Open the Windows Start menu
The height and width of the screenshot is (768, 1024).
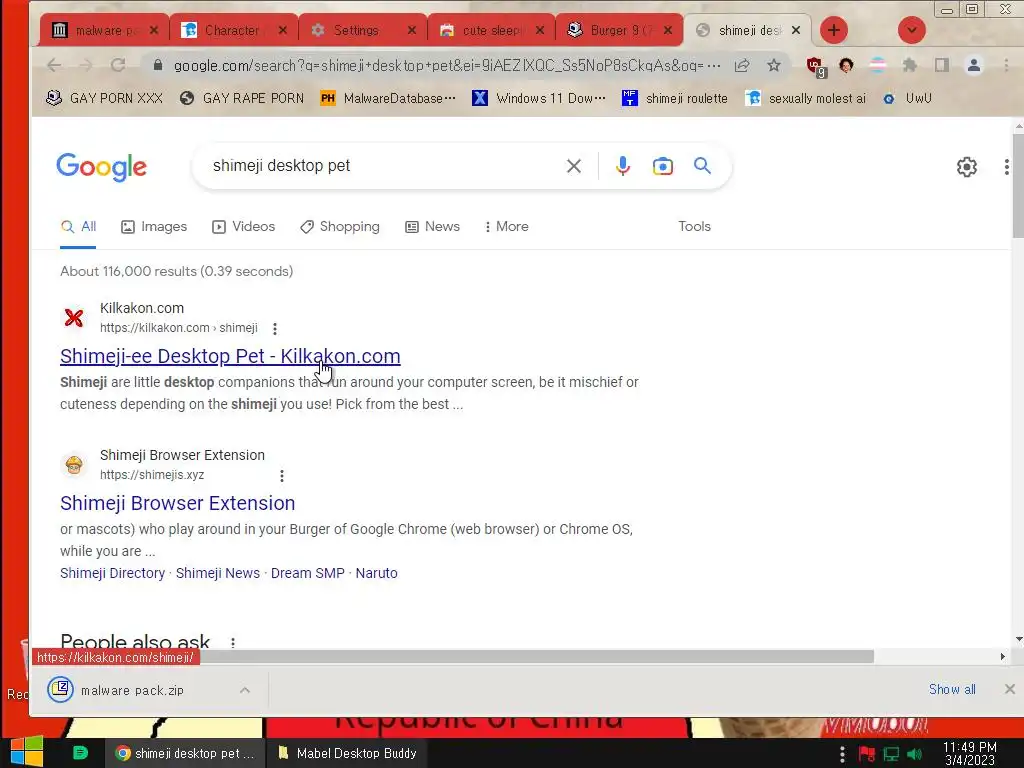click(x=27, y=752)
